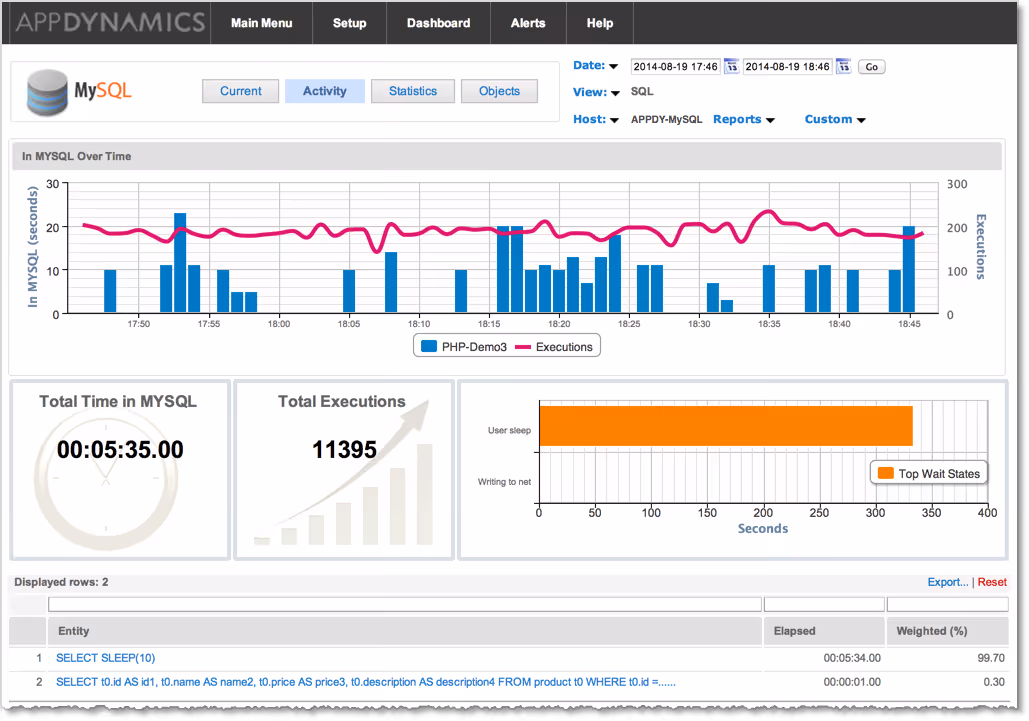Open the Objects tab

point(499,91)
